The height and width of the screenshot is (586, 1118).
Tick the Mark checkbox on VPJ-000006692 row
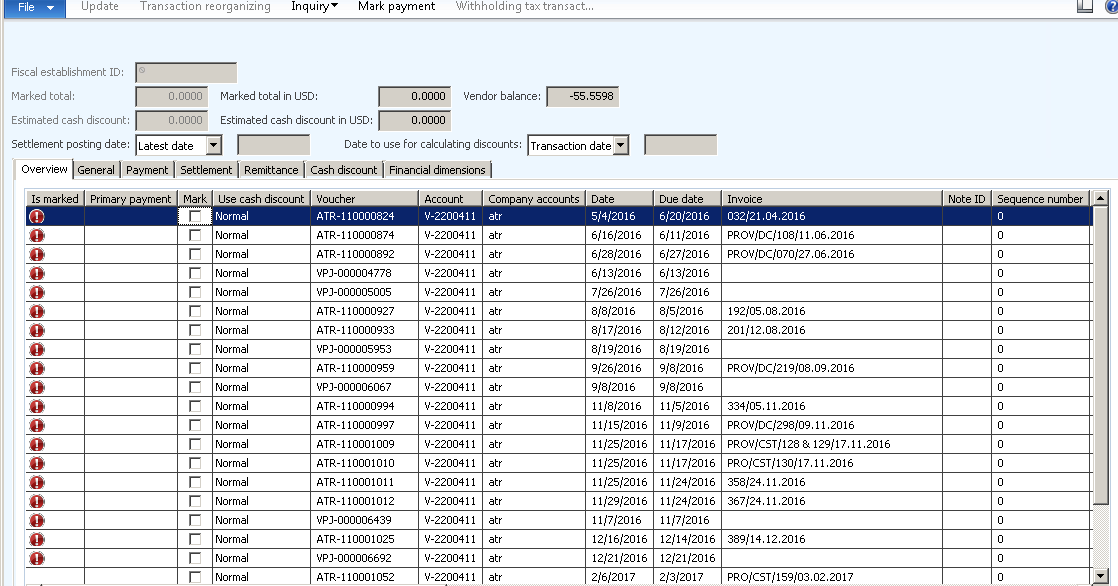coord(196,558)
